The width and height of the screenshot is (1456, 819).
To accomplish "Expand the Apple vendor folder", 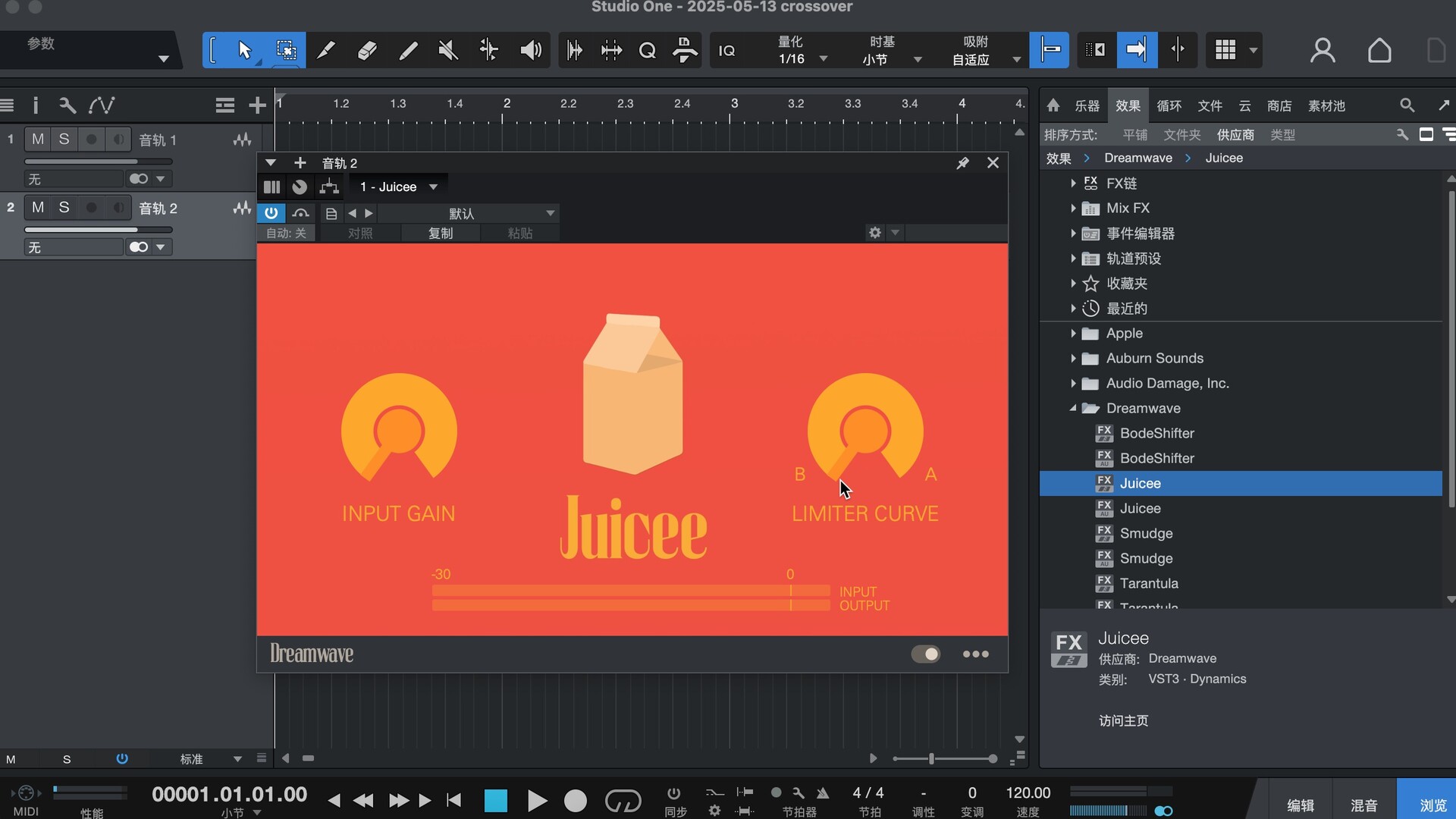I will (x=1073, y=333).
